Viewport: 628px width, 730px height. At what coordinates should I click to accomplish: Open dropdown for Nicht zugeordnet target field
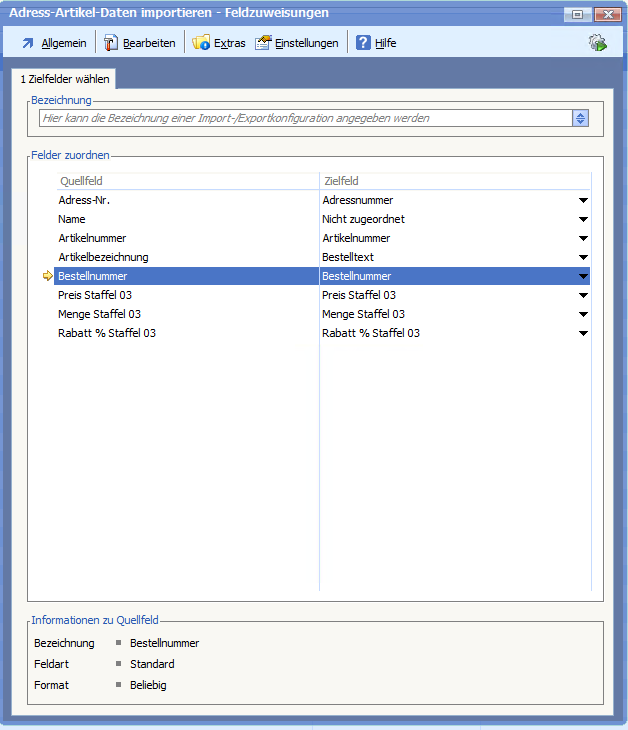[583, 219]
